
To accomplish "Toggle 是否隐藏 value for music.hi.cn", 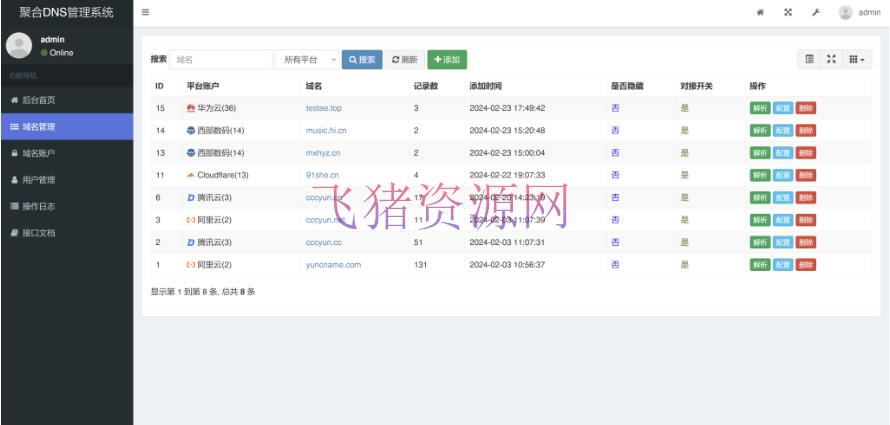I will pos(615,131).
